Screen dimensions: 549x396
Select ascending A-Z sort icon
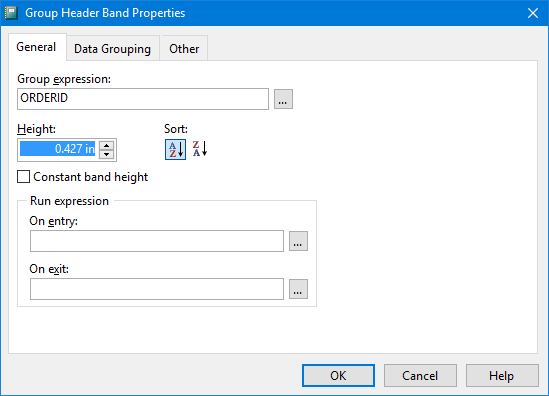(x=175, y=150)
